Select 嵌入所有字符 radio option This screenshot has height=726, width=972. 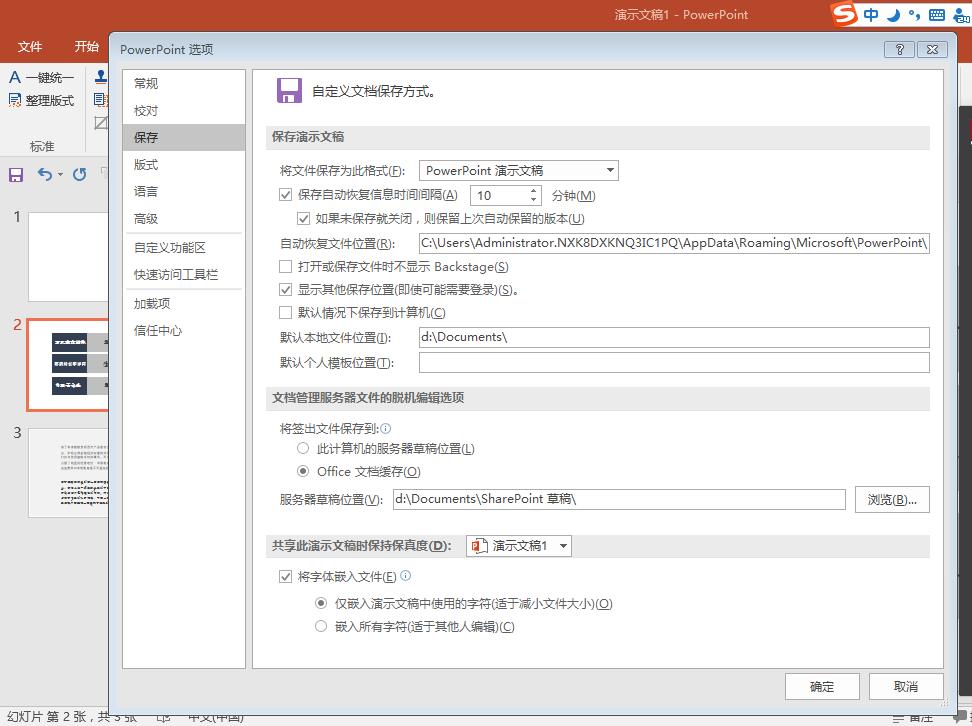(321, 627)
